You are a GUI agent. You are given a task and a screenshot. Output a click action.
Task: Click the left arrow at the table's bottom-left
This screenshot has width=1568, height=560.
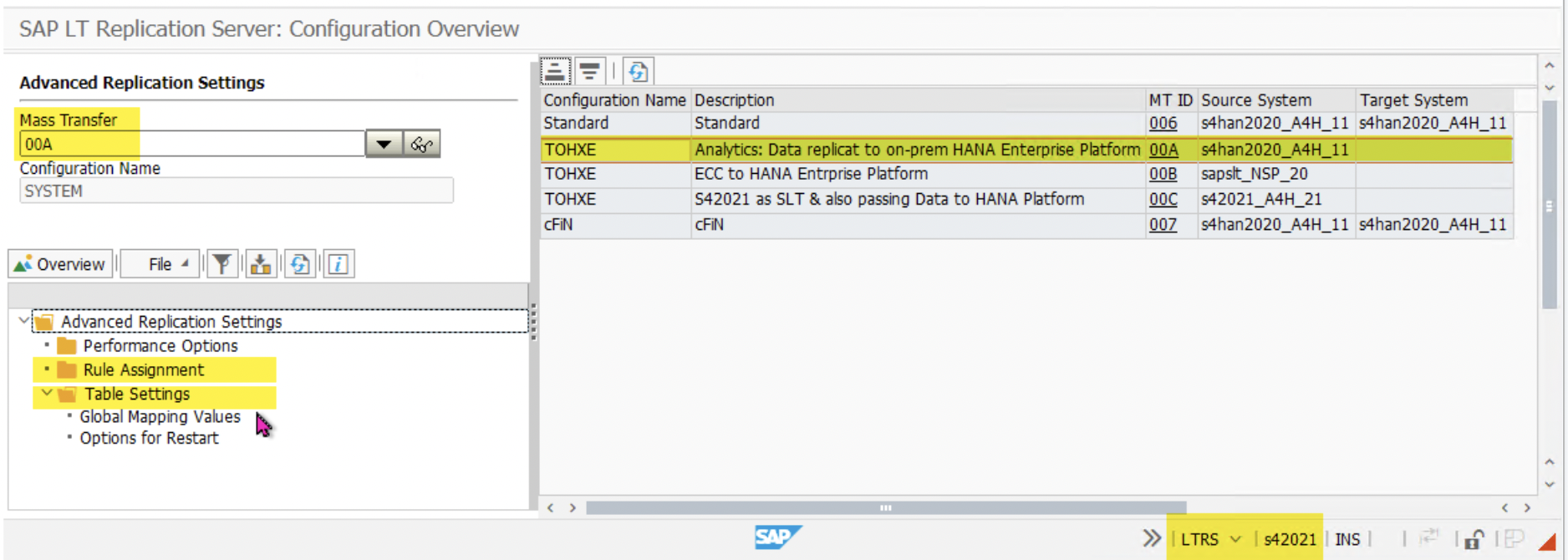click(550, 507)
